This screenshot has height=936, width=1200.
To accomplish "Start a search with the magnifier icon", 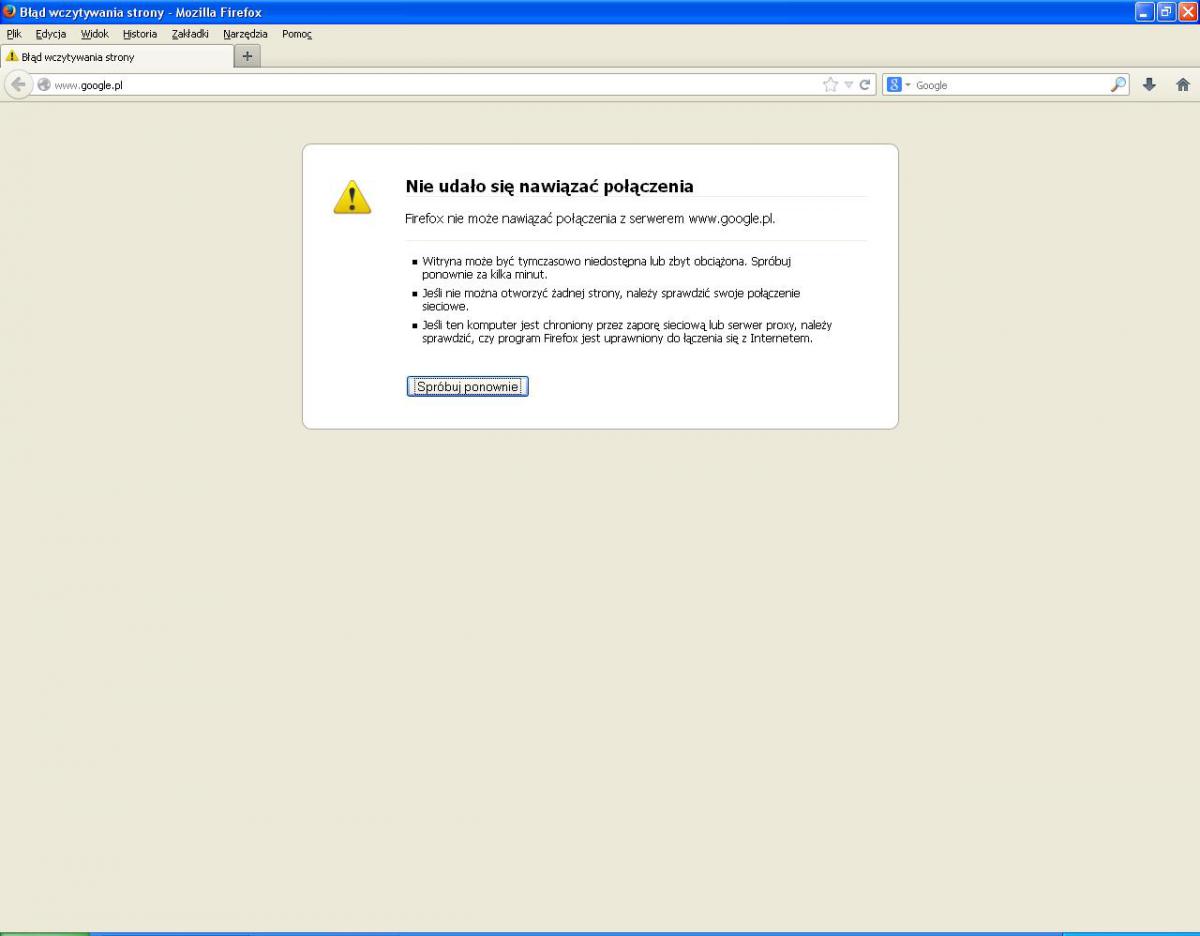I will point(1118,85).
